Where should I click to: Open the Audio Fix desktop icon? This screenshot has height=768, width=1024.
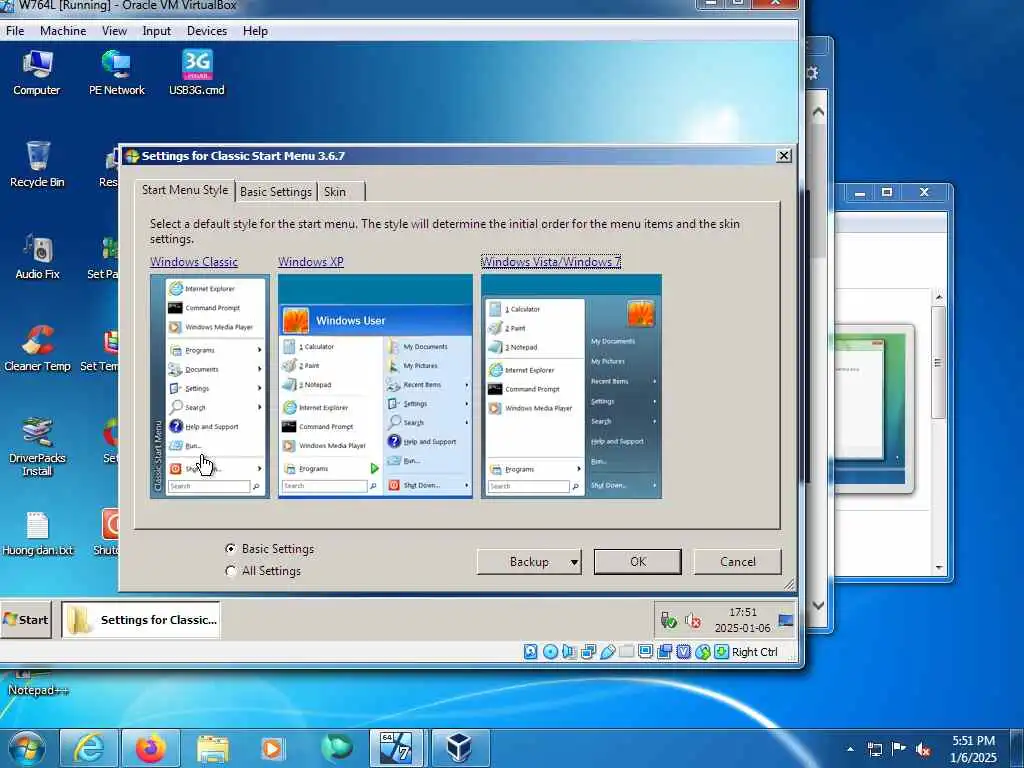(37, 257)
